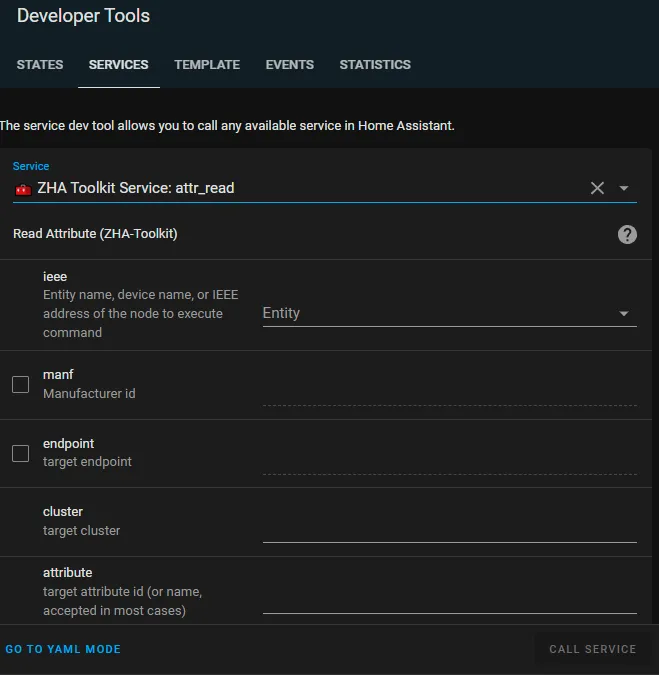The image size is (659, 675).
Task: Click the 'Read Attribute (ZHA-Toolkit)' text
Action: [95, 234]
